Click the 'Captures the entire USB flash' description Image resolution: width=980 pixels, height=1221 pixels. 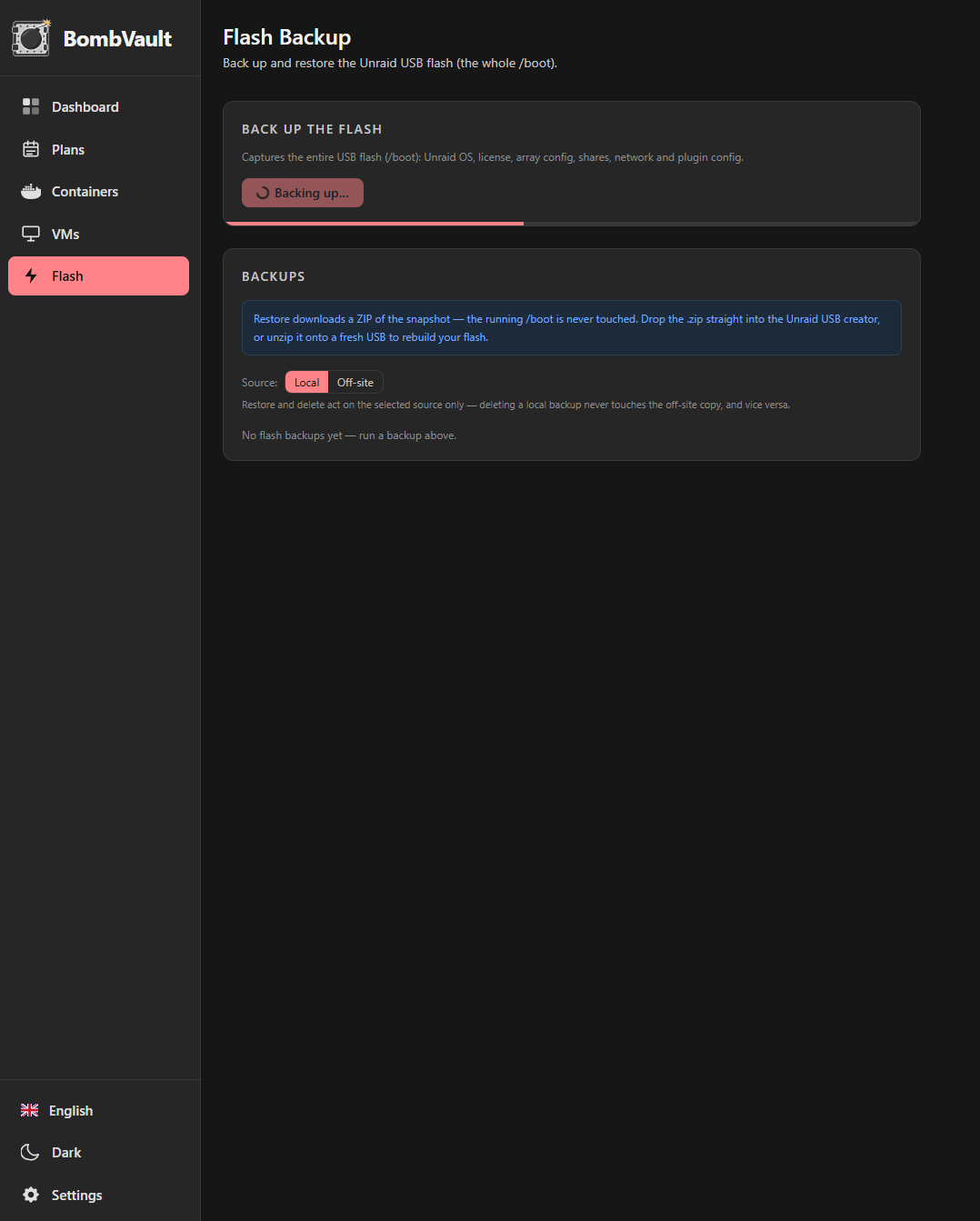point(493,157)
